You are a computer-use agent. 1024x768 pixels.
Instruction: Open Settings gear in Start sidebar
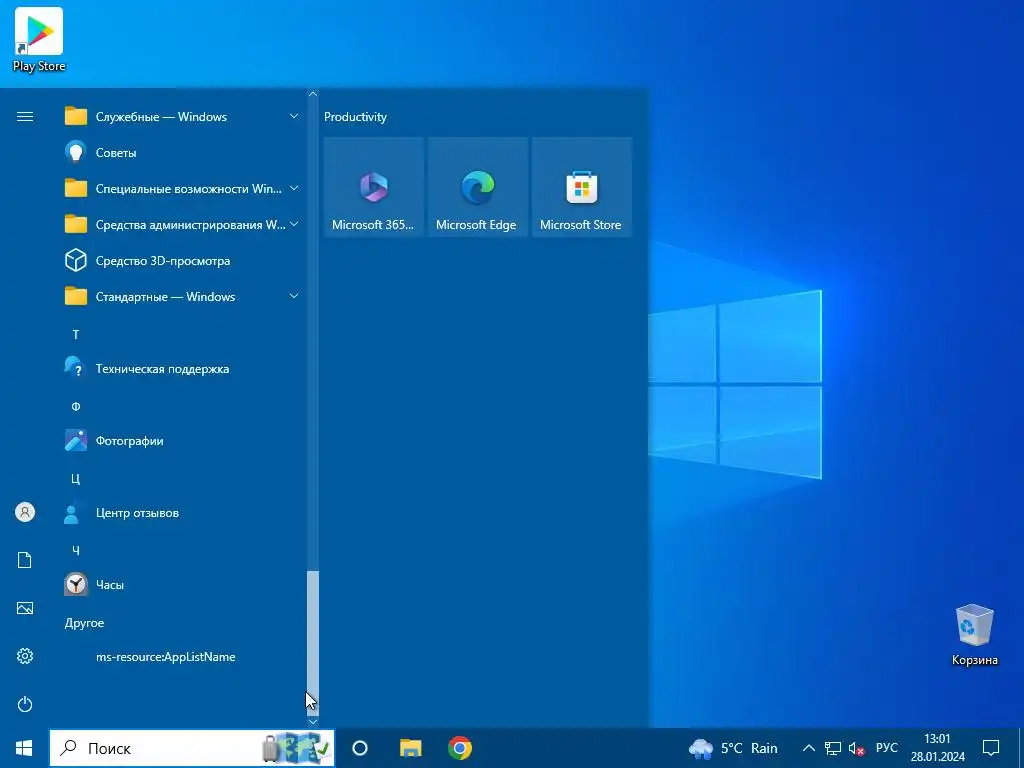25,656
